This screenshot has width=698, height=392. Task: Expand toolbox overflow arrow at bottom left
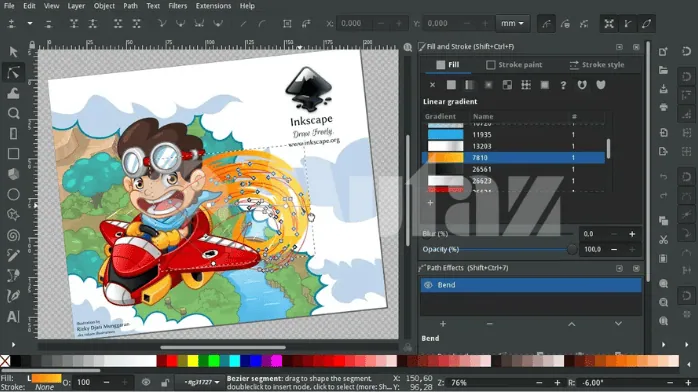[13, 344]
